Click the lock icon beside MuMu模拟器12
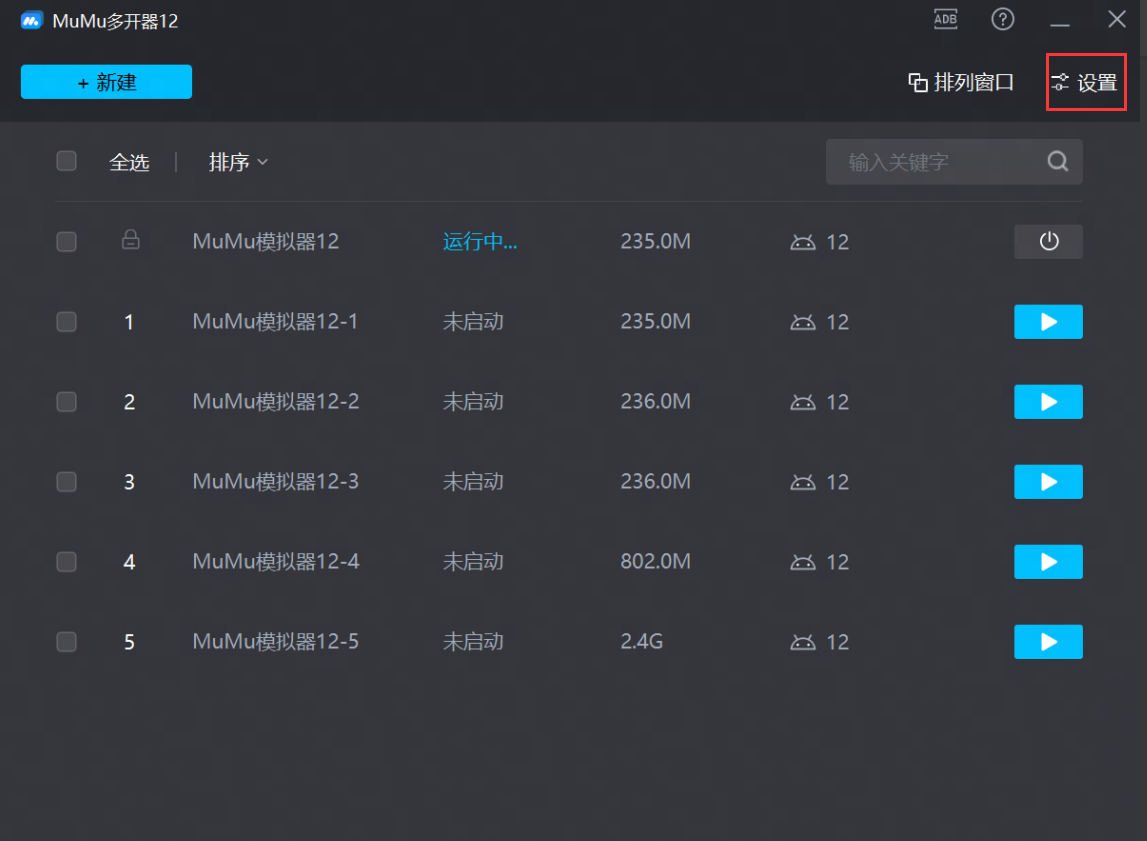Viewport: 1147px width, 841px height. click(130, 240)
